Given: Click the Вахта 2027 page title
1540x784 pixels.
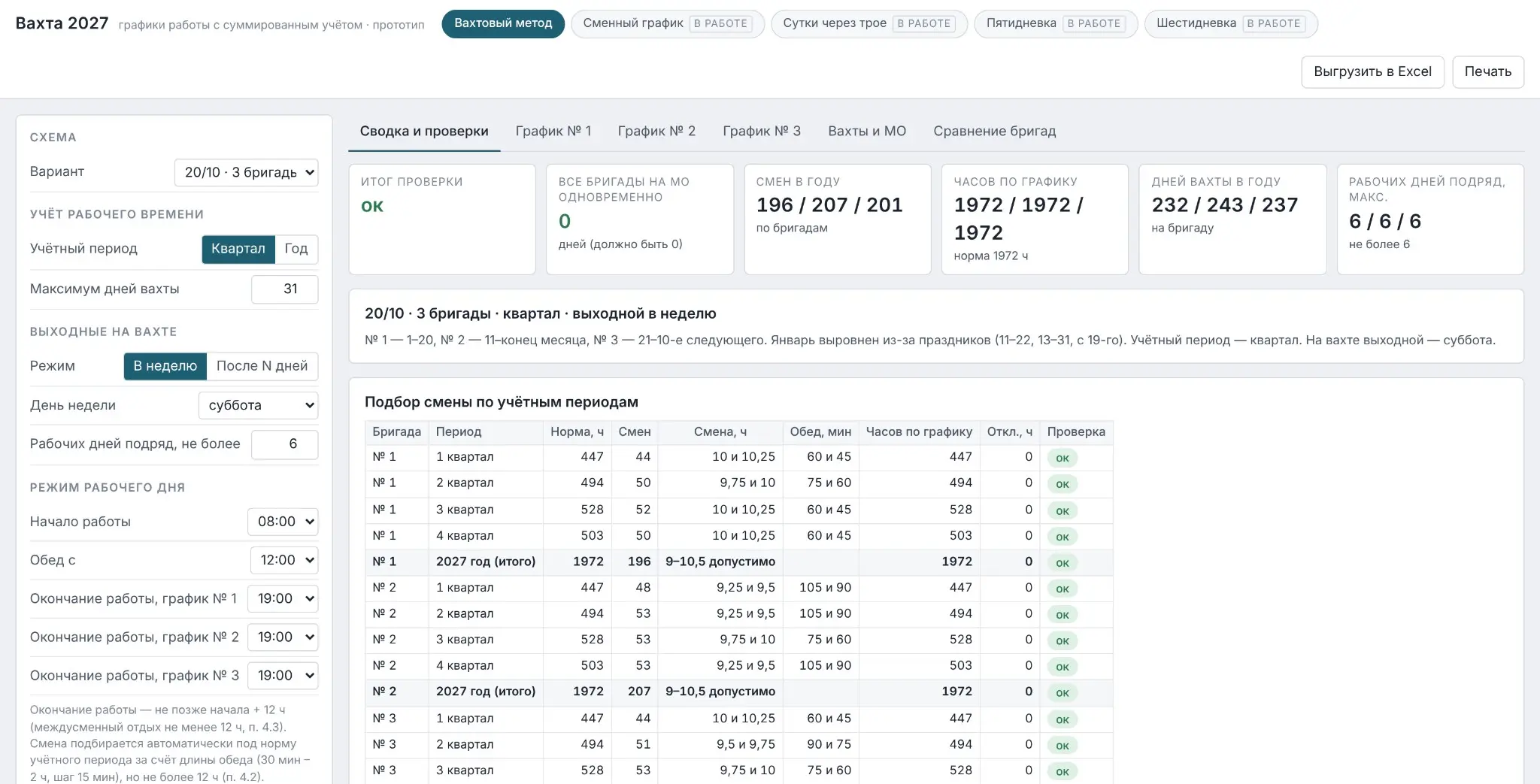Looking at the screenshot, I should (x=62, y=23).
